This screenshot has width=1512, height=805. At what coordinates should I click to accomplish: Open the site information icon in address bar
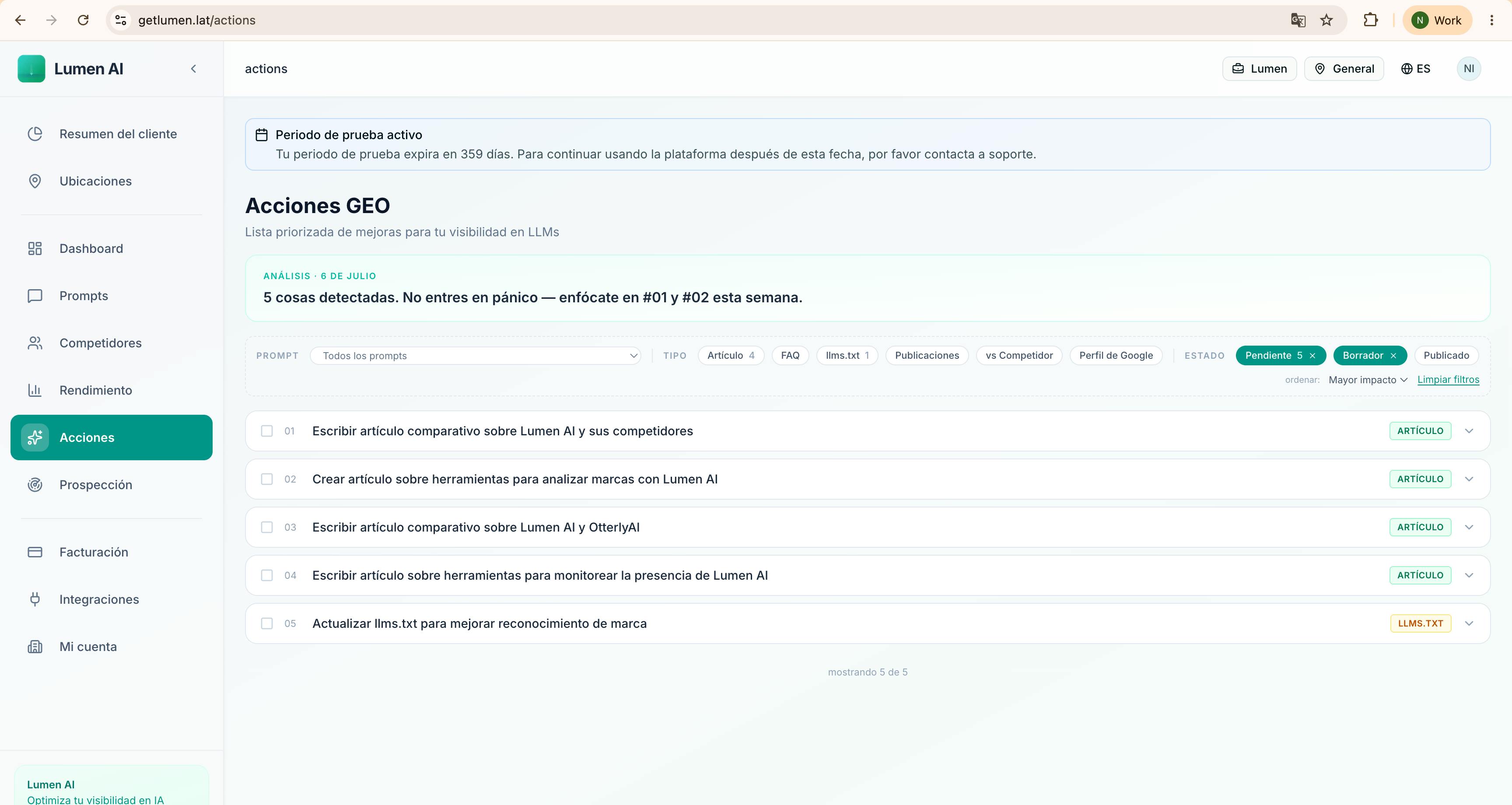coord(121,20)
